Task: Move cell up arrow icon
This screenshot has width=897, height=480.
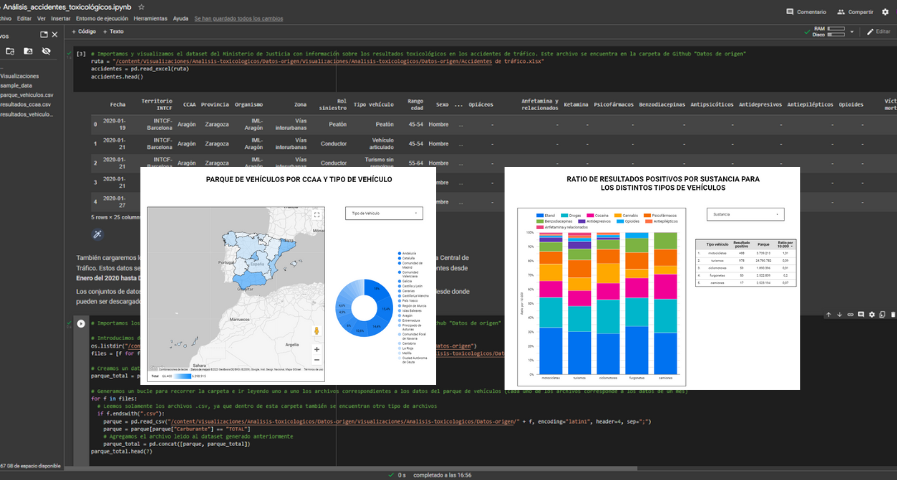Action: (x=828, y=315)
